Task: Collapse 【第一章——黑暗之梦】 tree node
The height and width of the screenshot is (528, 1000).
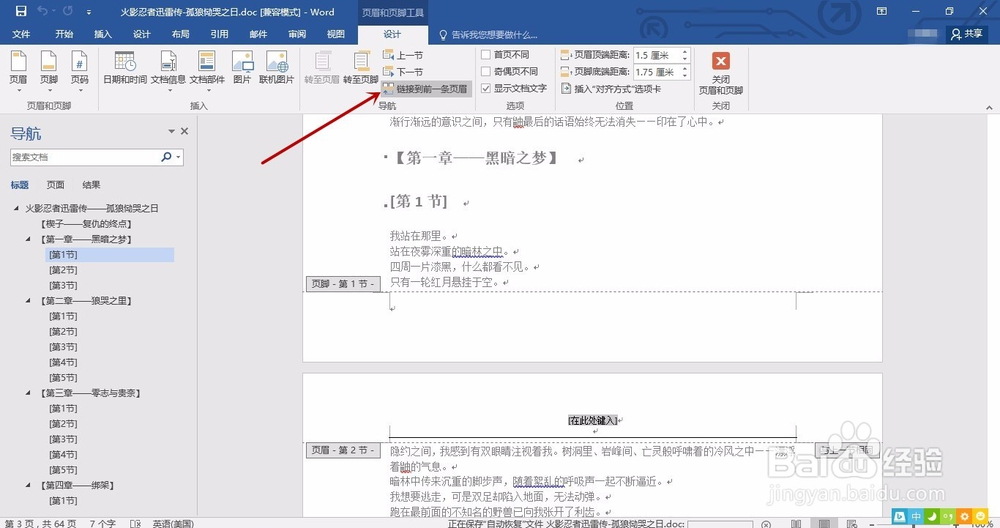Action: tap(28, 239)
